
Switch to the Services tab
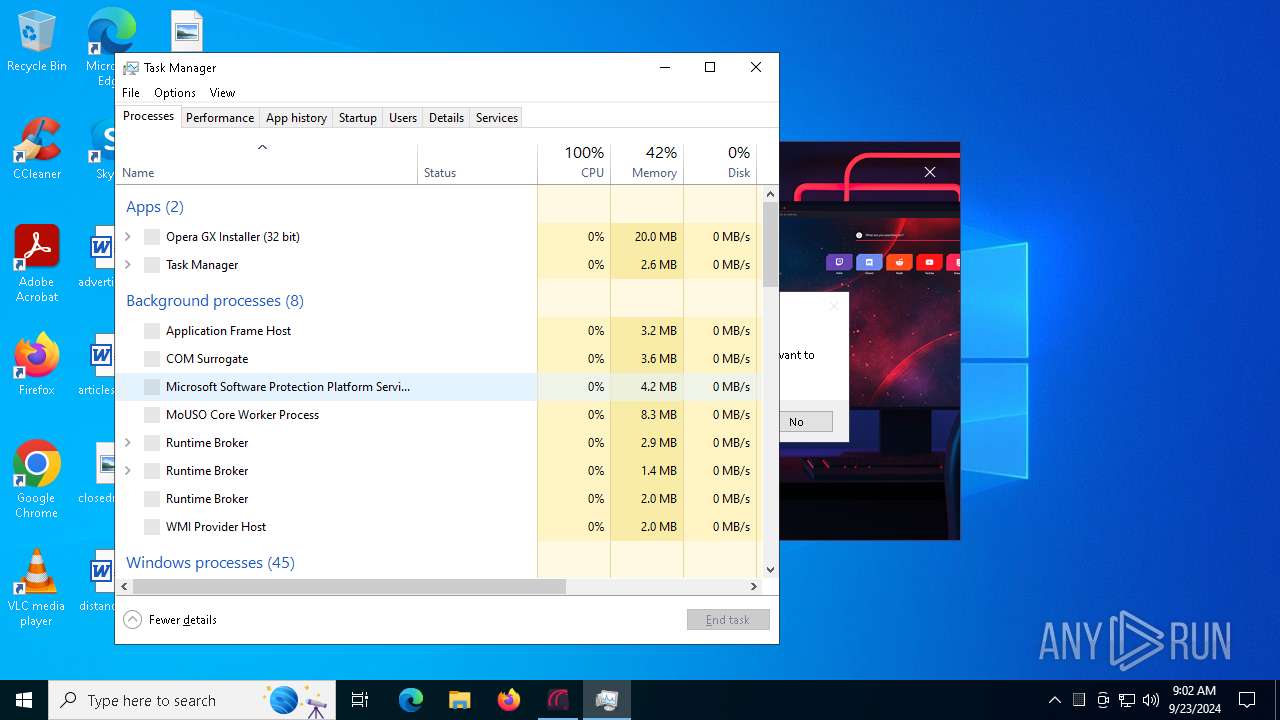[497, 118]
